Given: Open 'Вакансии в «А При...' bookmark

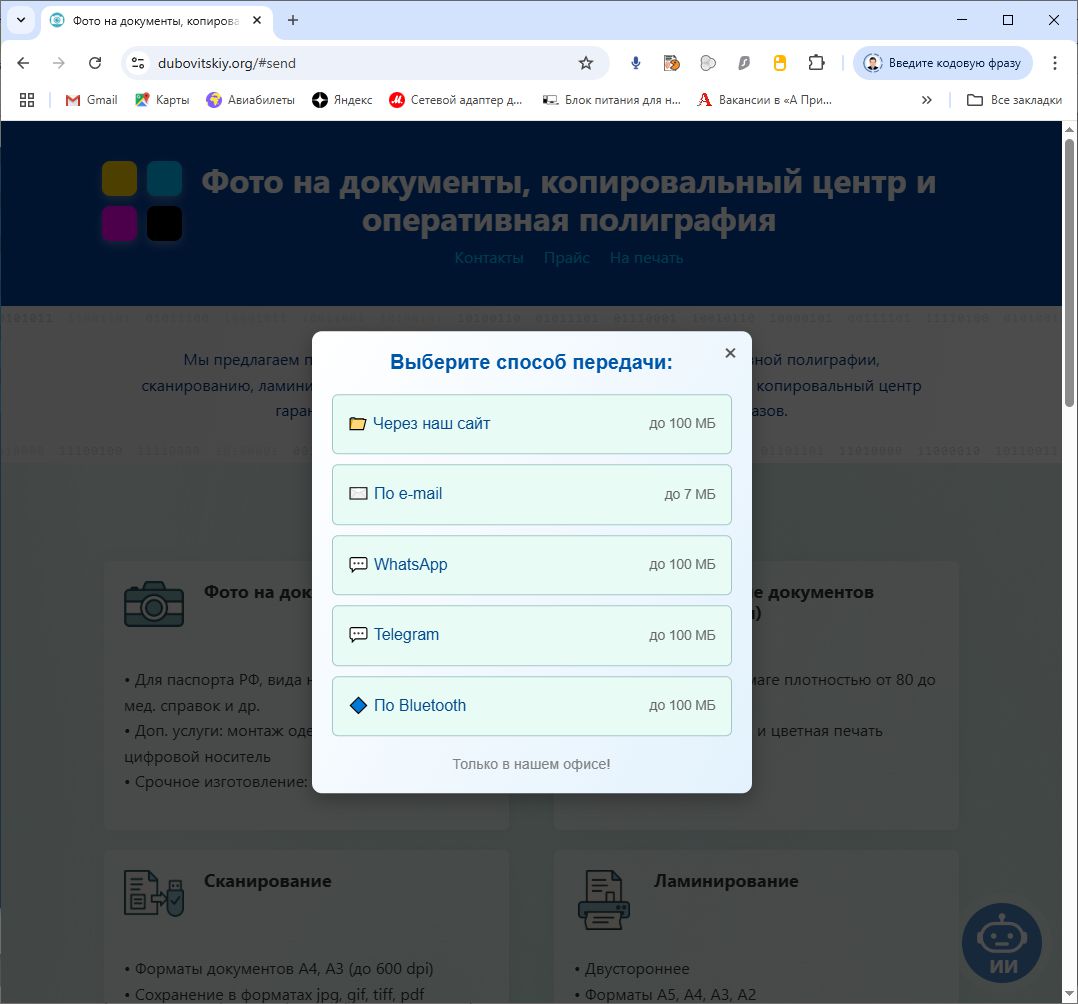Looking at the screenshot, I should [764, 100].
